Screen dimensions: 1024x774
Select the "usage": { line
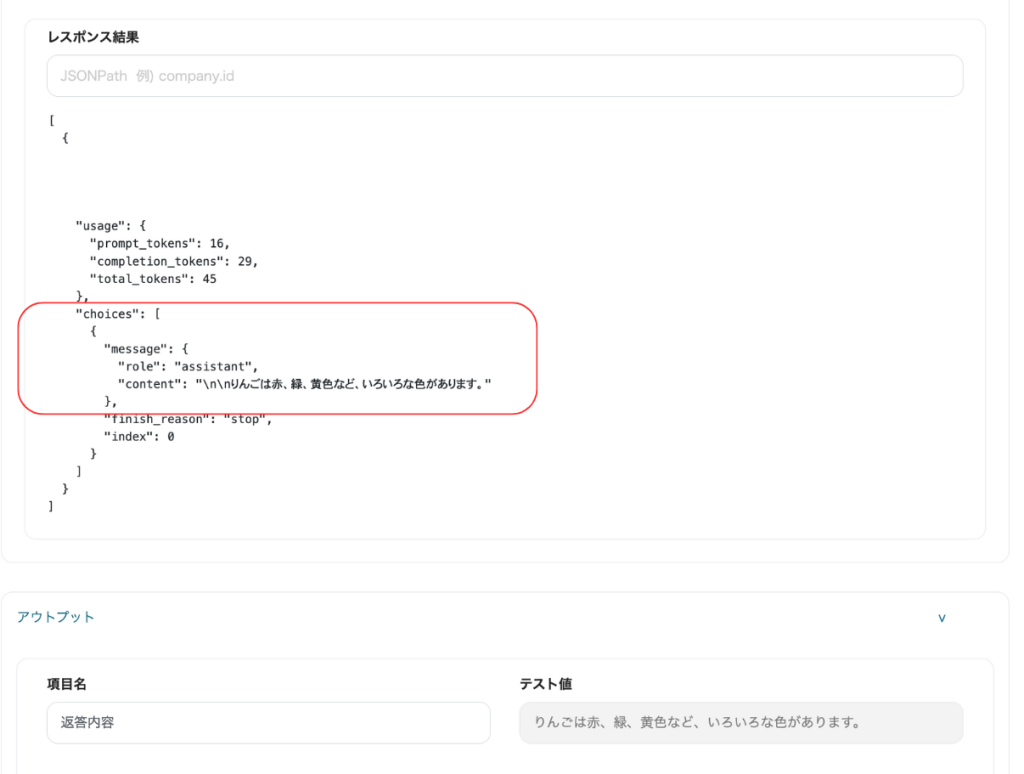click(x=111, y=226)
